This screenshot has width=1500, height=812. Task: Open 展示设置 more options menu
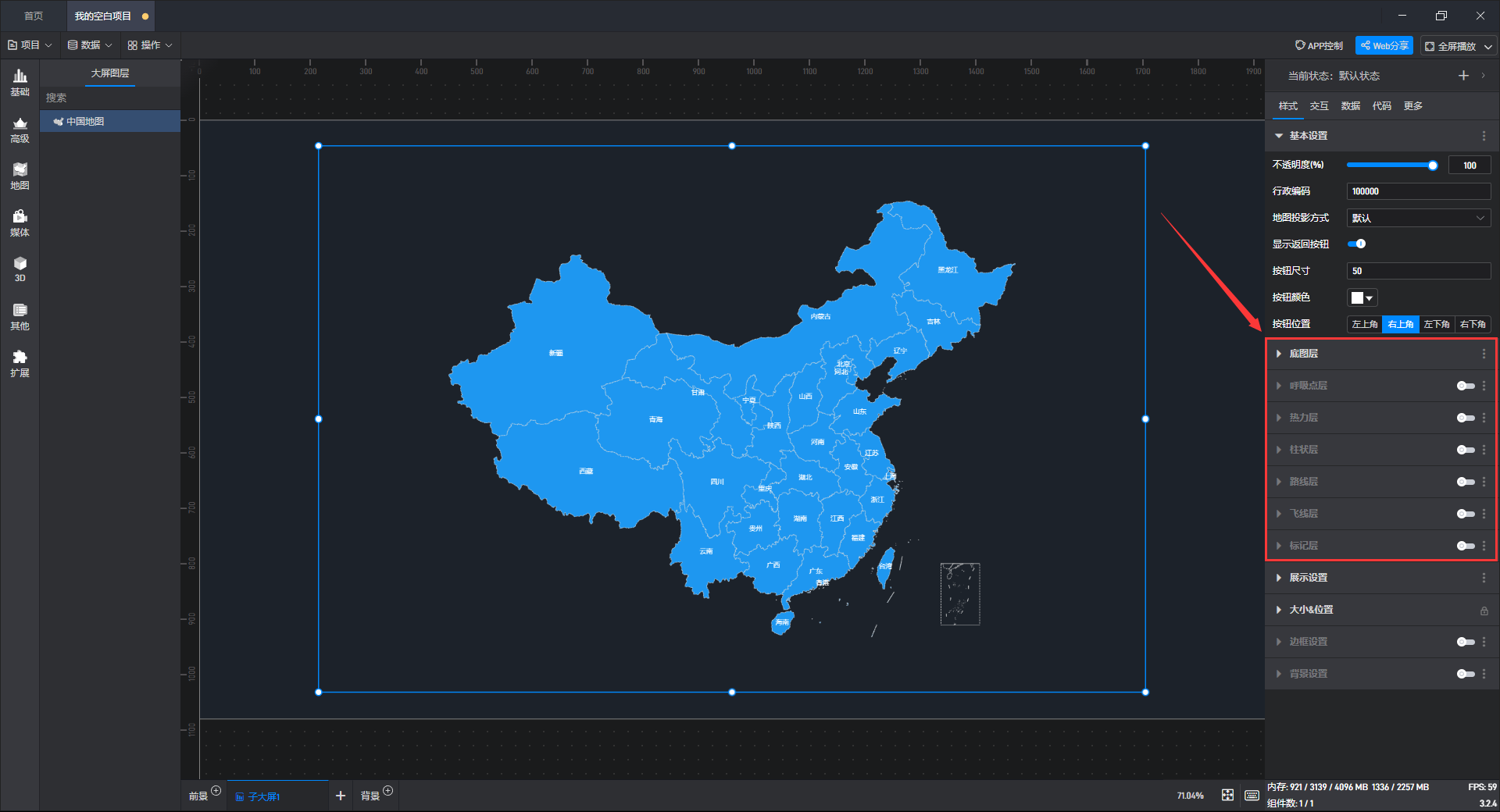(1484, 578)
